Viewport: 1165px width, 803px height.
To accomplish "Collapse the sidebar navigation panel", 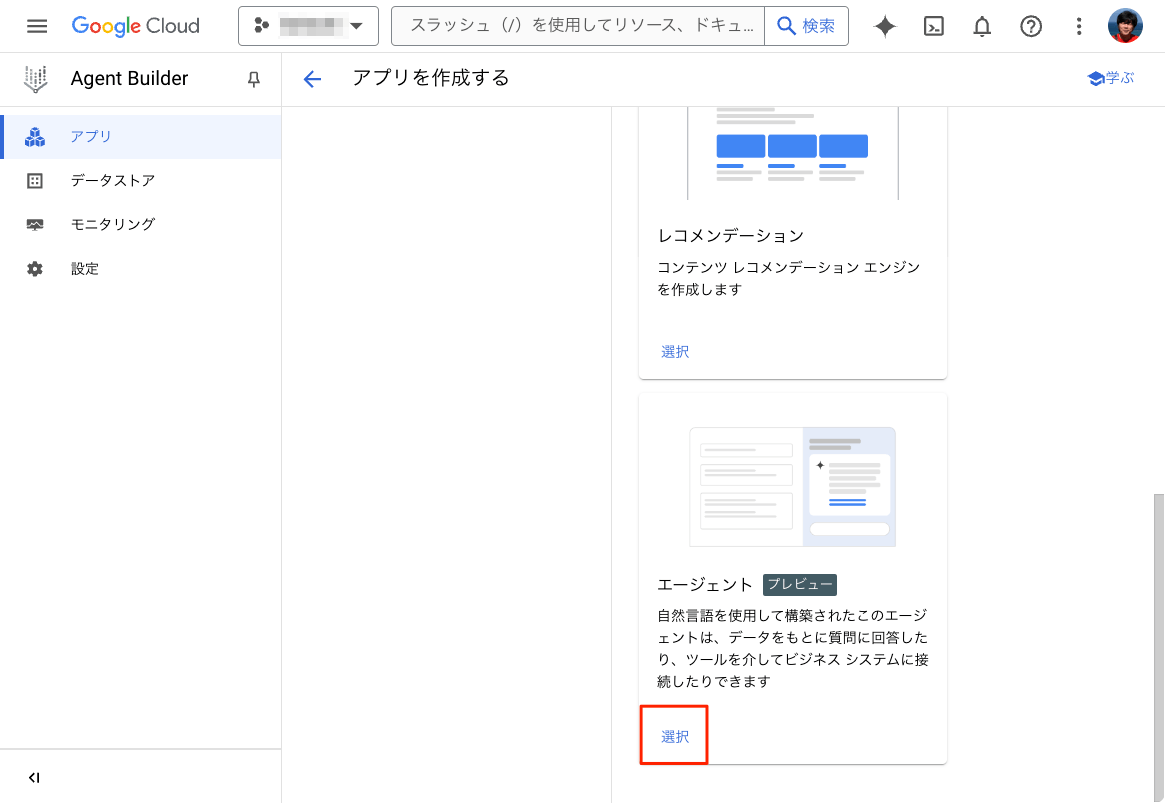I will pos(33,778).
